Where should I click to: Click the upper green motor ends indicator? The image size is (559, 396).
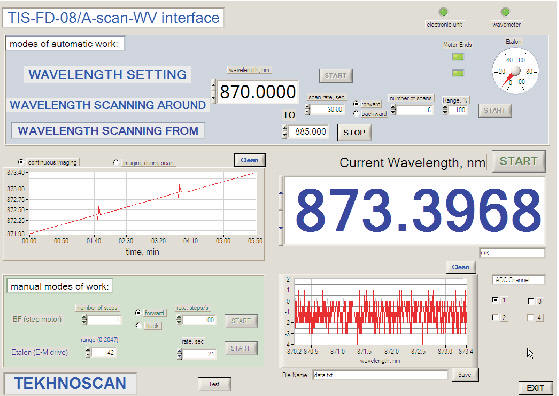458,57
